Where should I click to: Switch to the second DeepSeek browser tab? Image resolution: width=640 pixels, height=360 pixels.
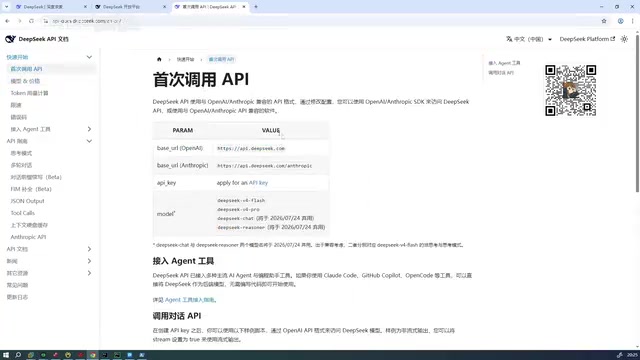click(131, 7)
